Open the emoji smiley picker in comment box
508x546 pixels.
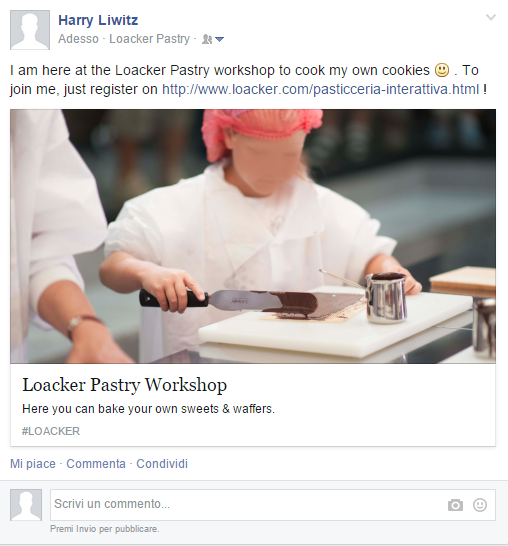pyautogui.click(x=479, y=505)
